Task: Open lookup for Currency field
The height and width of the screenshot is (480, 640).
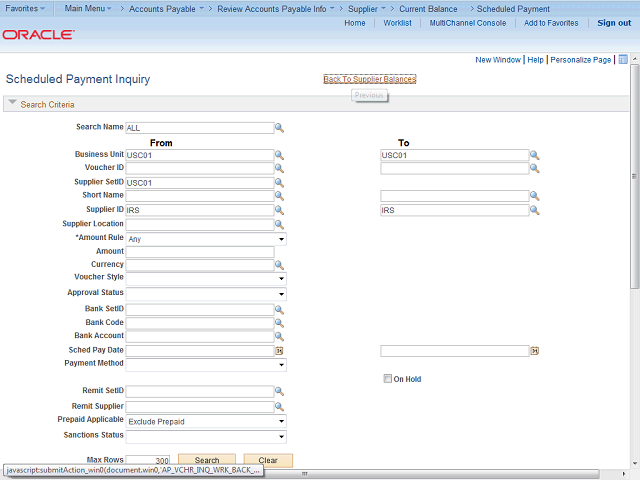Action: point(279,265)
